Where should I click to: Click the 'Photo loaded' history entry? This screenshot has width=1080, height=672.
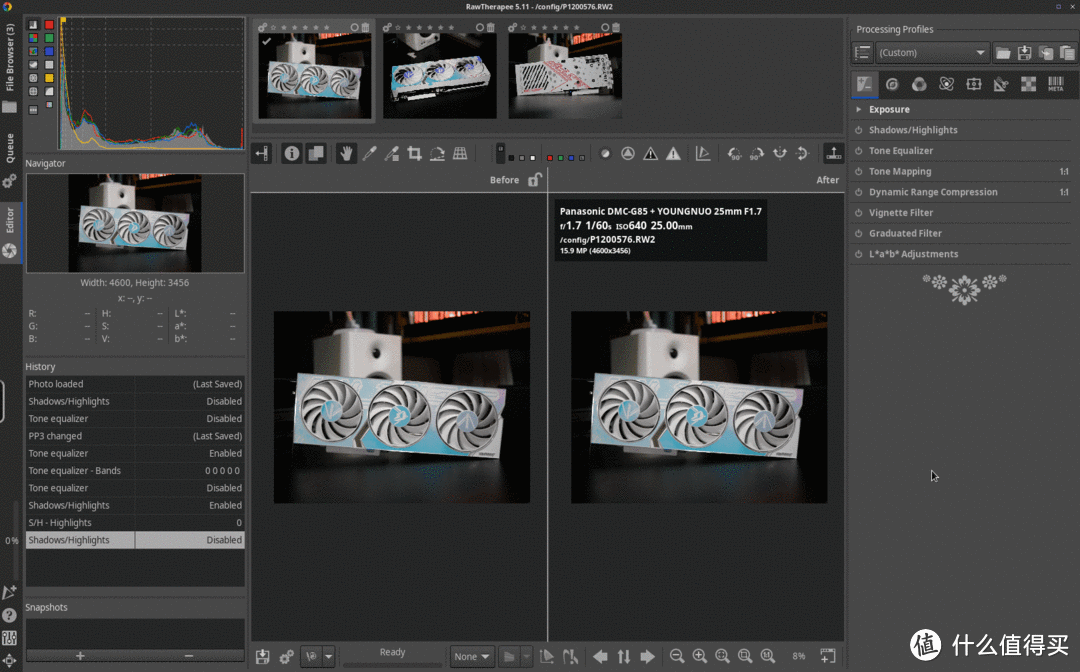point(56,384)
